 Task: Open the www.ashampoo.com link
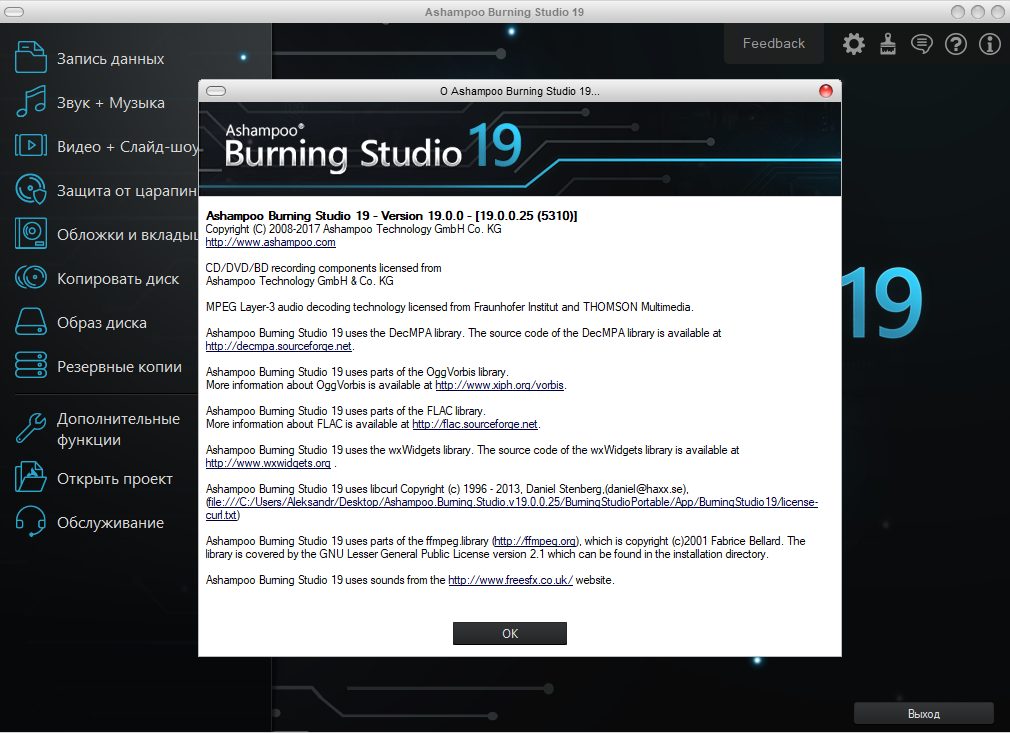(271, 242)
